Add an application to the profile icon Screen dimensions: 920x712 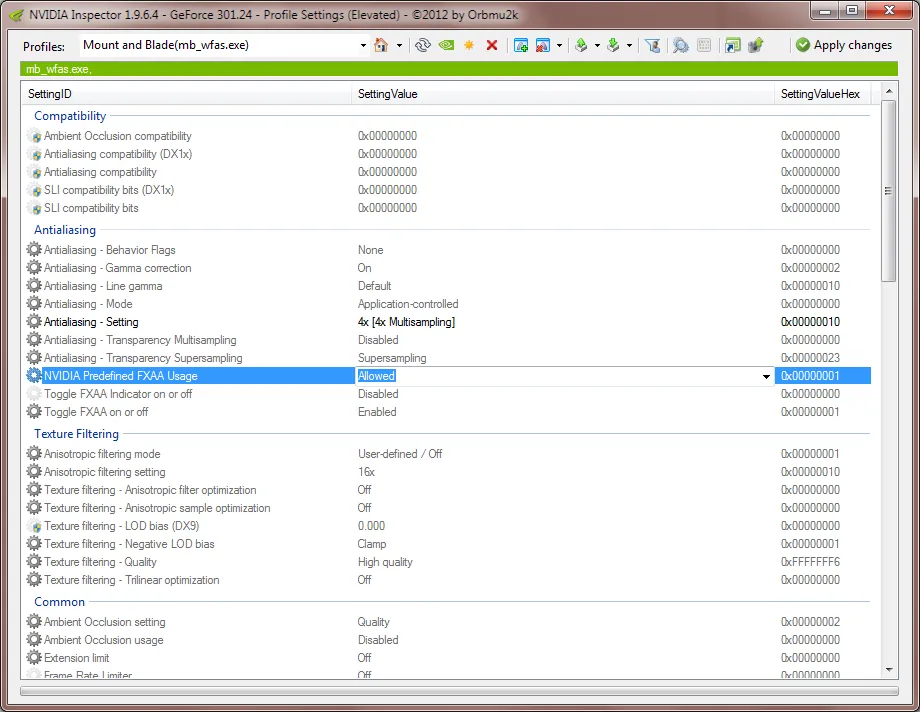(520, 45)
